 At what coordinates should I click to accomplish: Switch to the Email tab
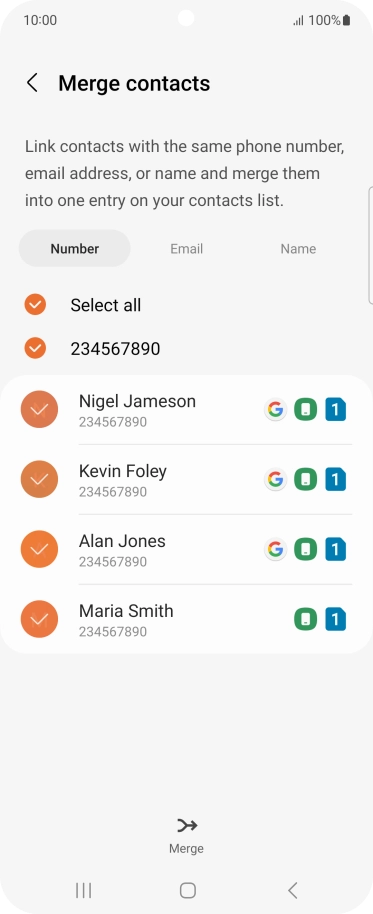(186, 248)
